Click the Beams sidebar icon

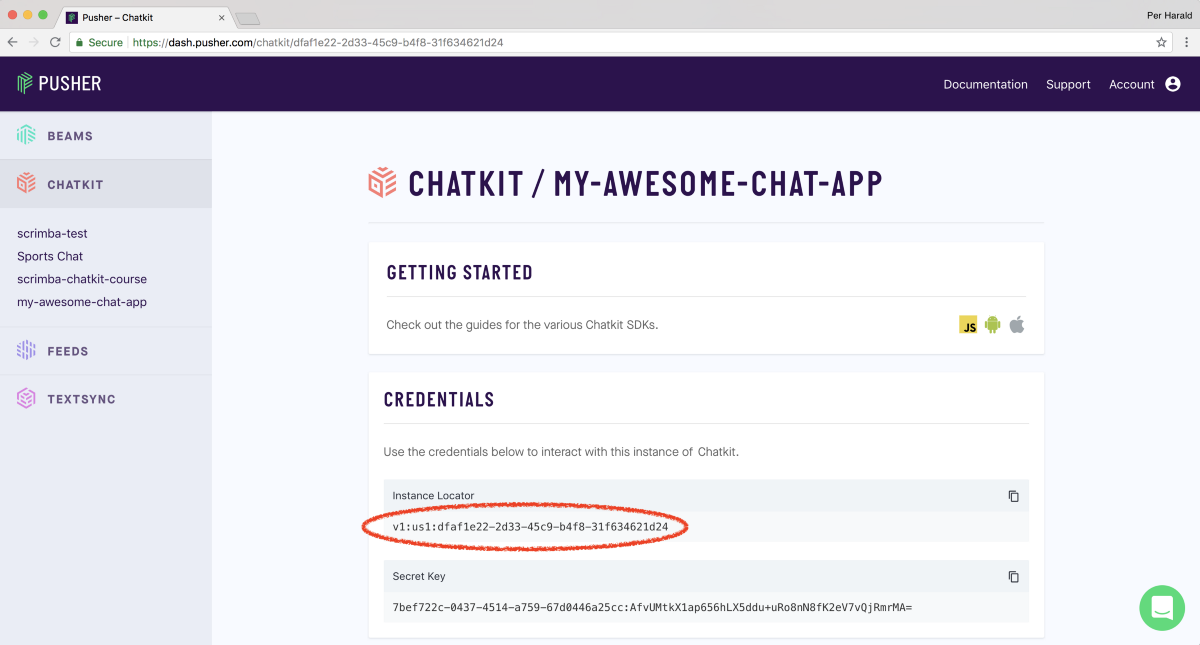26,136
